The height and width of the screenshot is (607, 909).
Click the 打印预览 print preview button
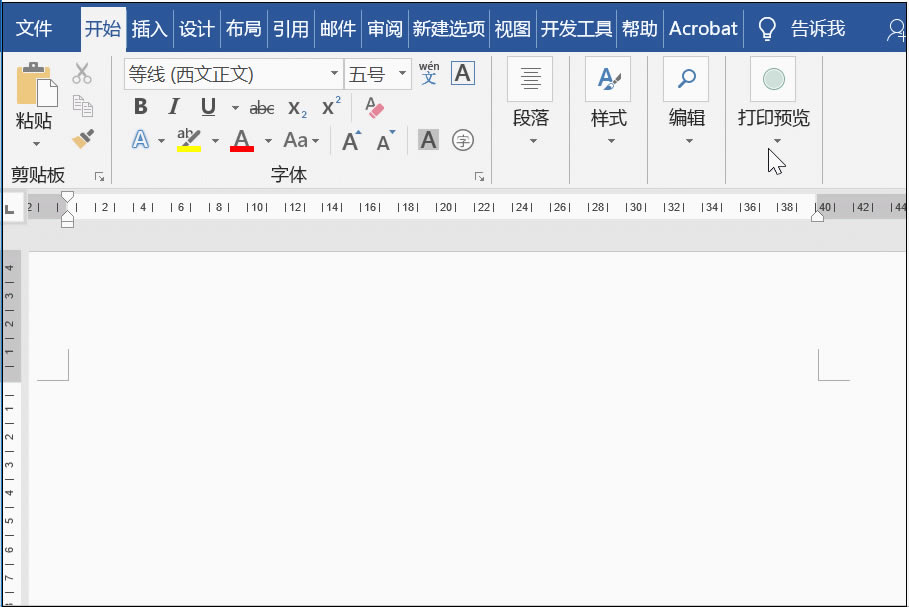[x=773, y=101]
